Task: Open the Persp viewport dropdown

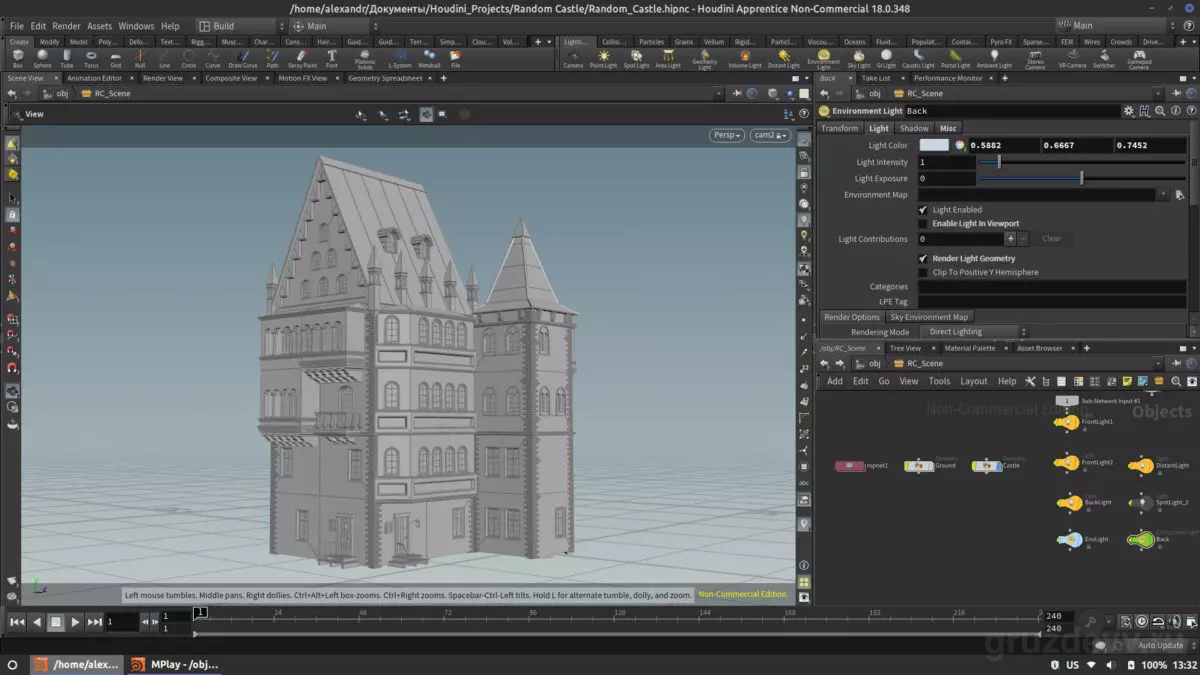Action: coord(727,135)
